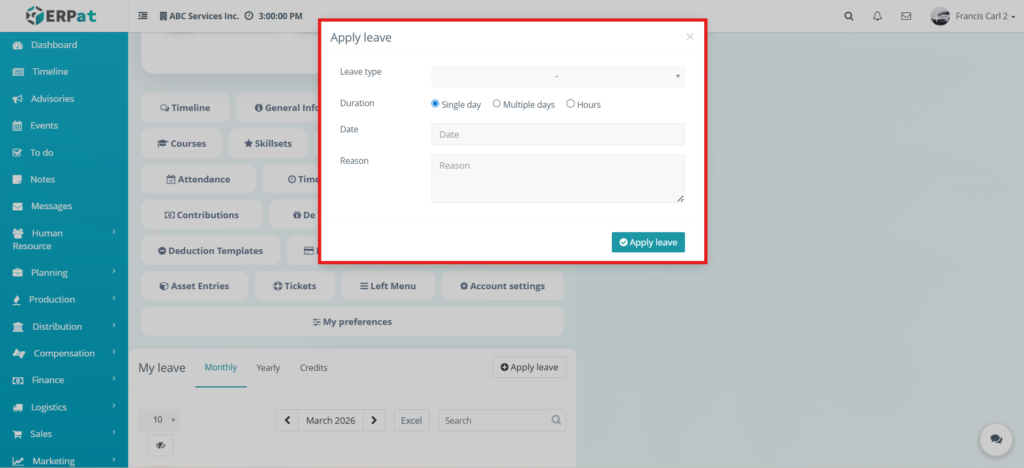Go to next month arrow
The height and width of the screenshot is (468, 1024).
(374, 420)
